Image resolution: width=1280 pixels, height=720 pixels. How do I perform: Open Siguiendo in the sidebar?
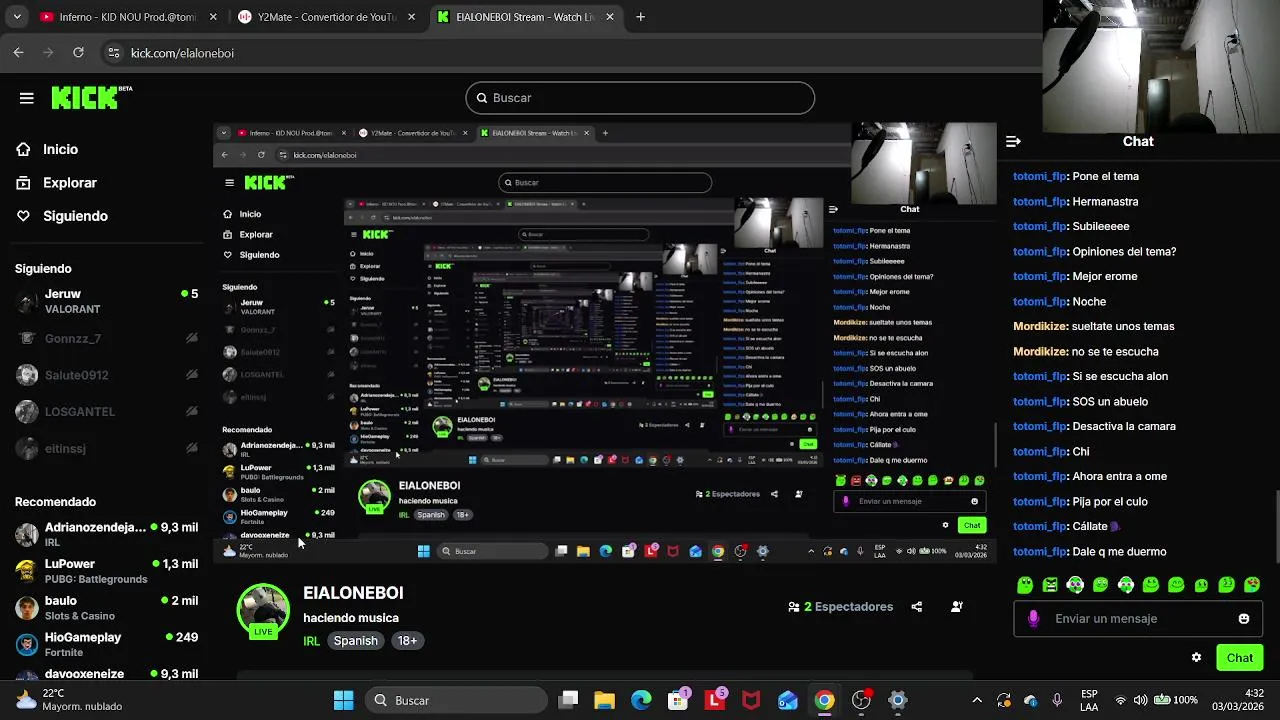[75, 216]
